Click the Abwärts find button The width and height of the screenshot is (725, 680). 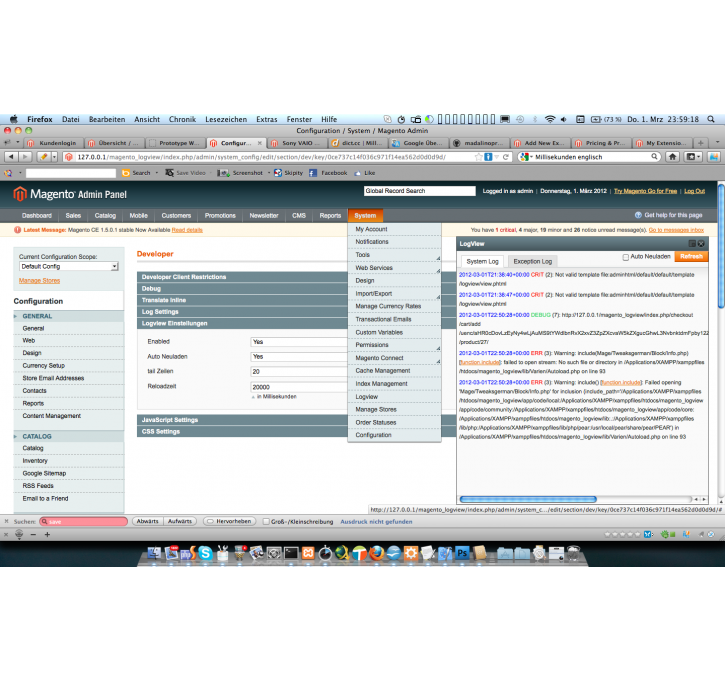click(147, 521)
